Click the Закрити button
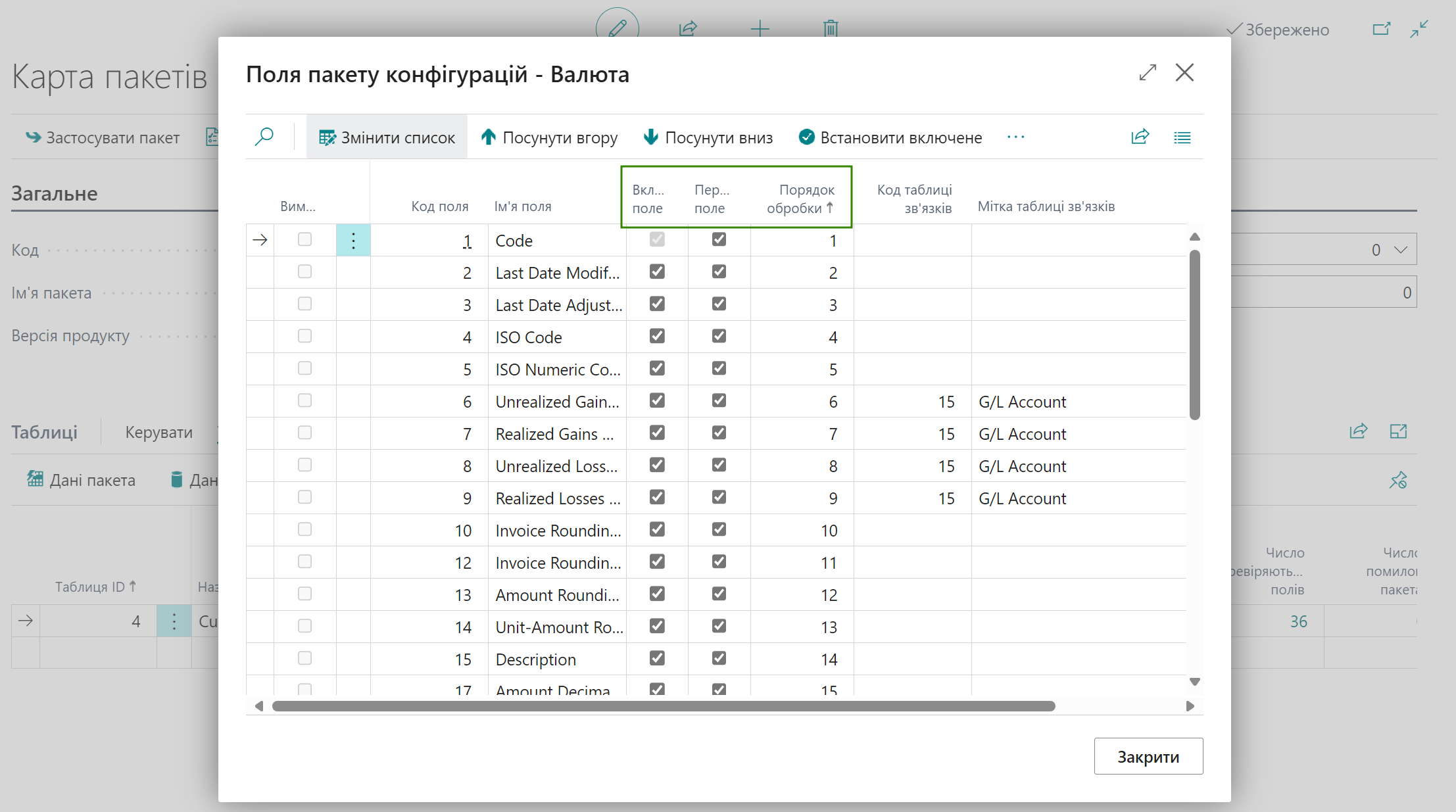 1148,756
